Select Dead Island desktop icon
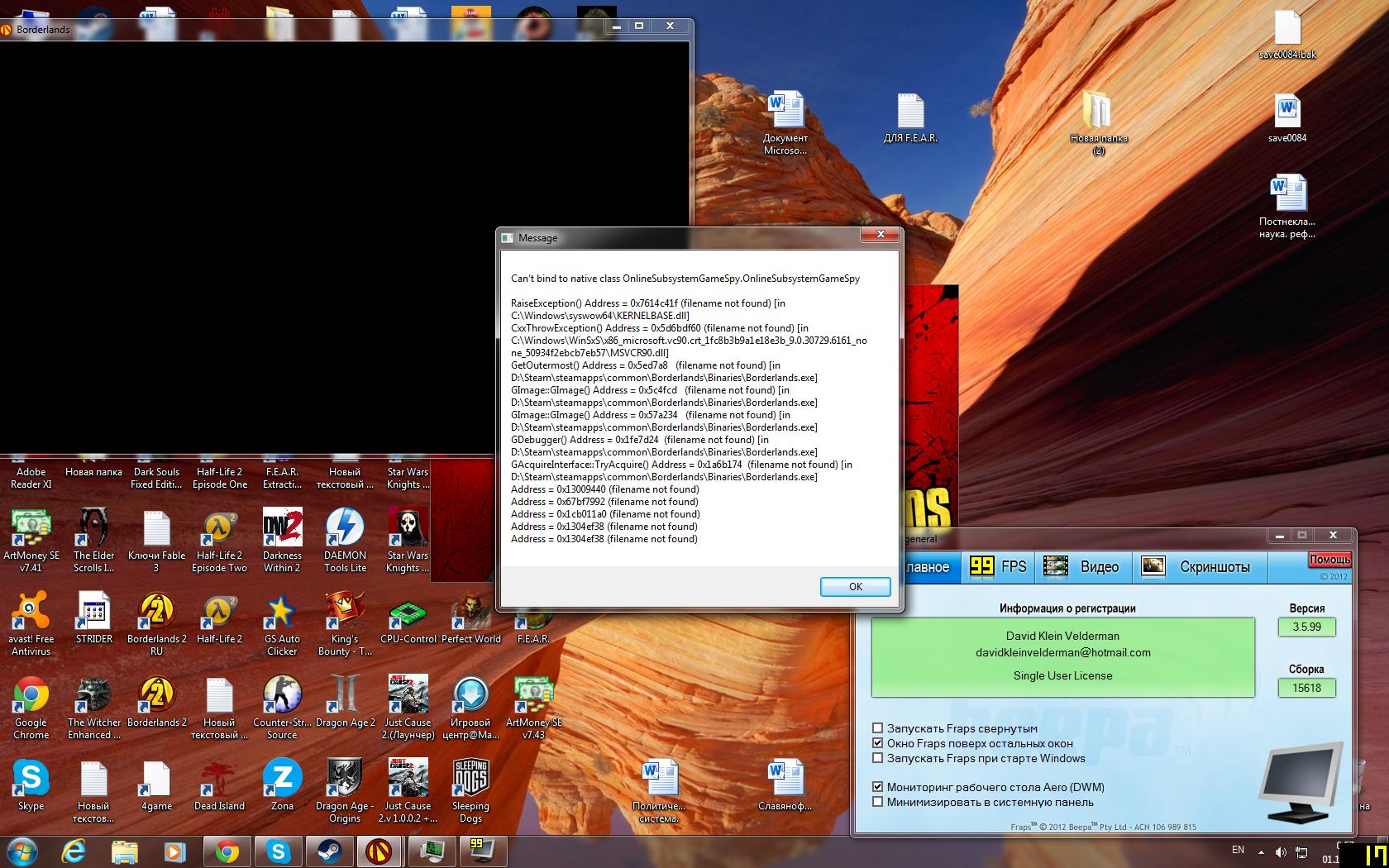This screenshot has height=868, width=1389. point(219,785)
